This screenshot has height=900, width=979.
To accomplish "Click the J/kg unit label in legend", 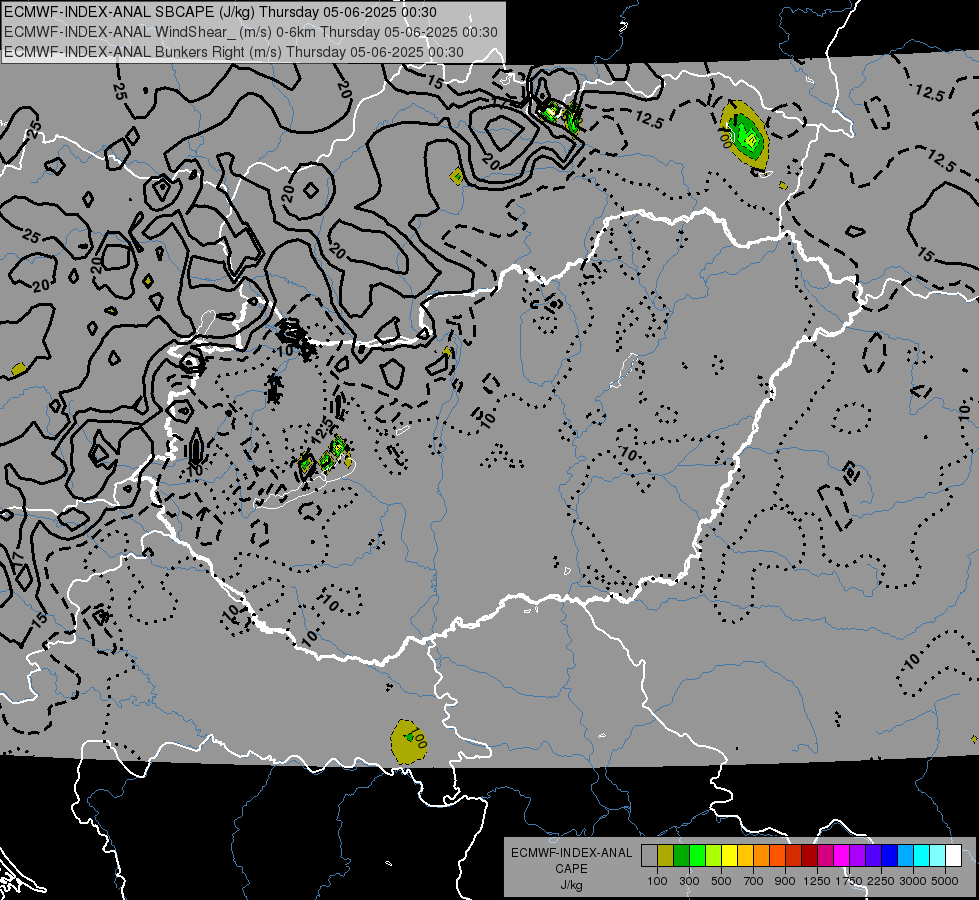I will coord(571,885).
